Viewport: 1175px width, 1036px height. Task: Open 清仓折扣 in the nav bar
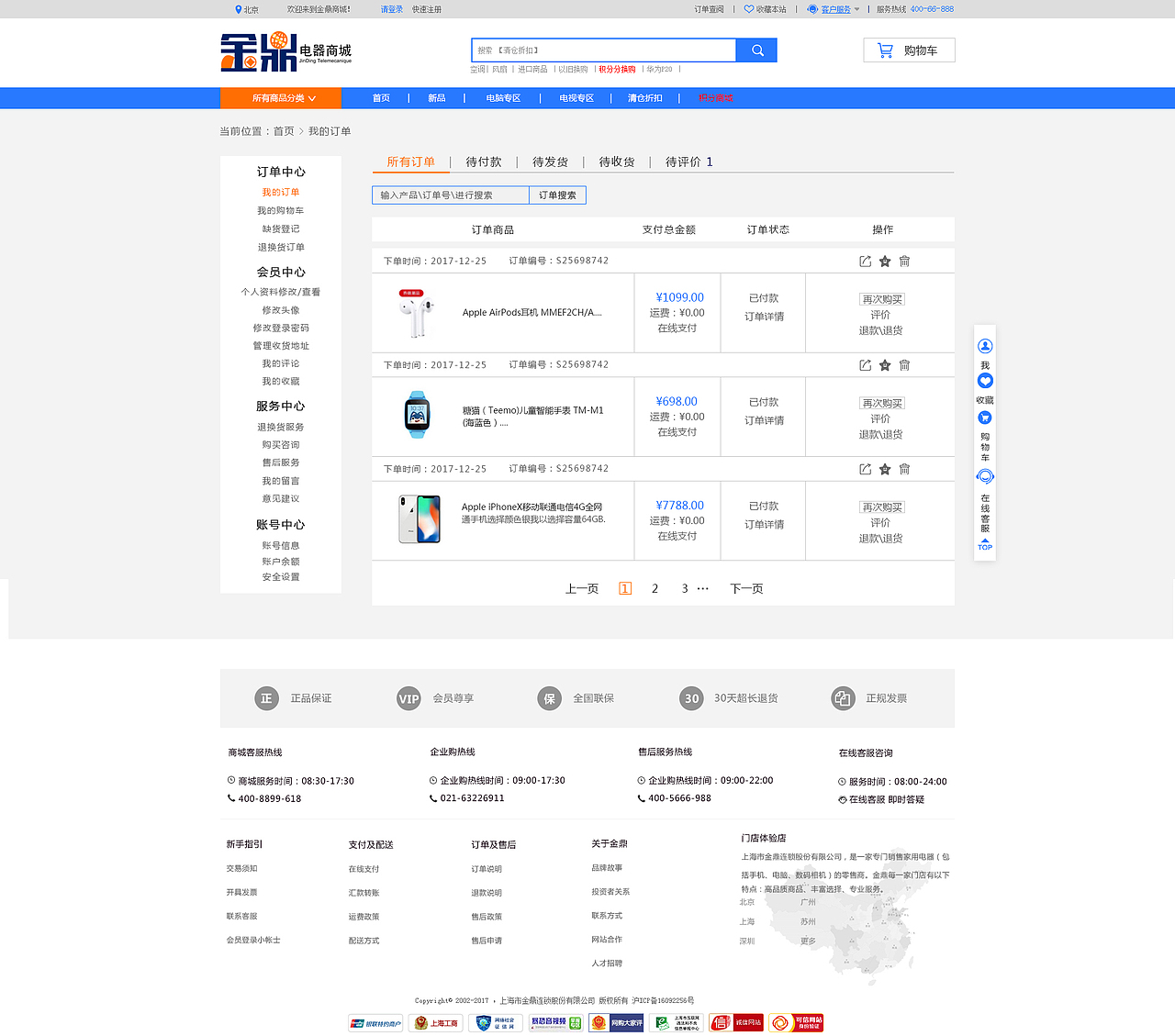tap(645, 98)
